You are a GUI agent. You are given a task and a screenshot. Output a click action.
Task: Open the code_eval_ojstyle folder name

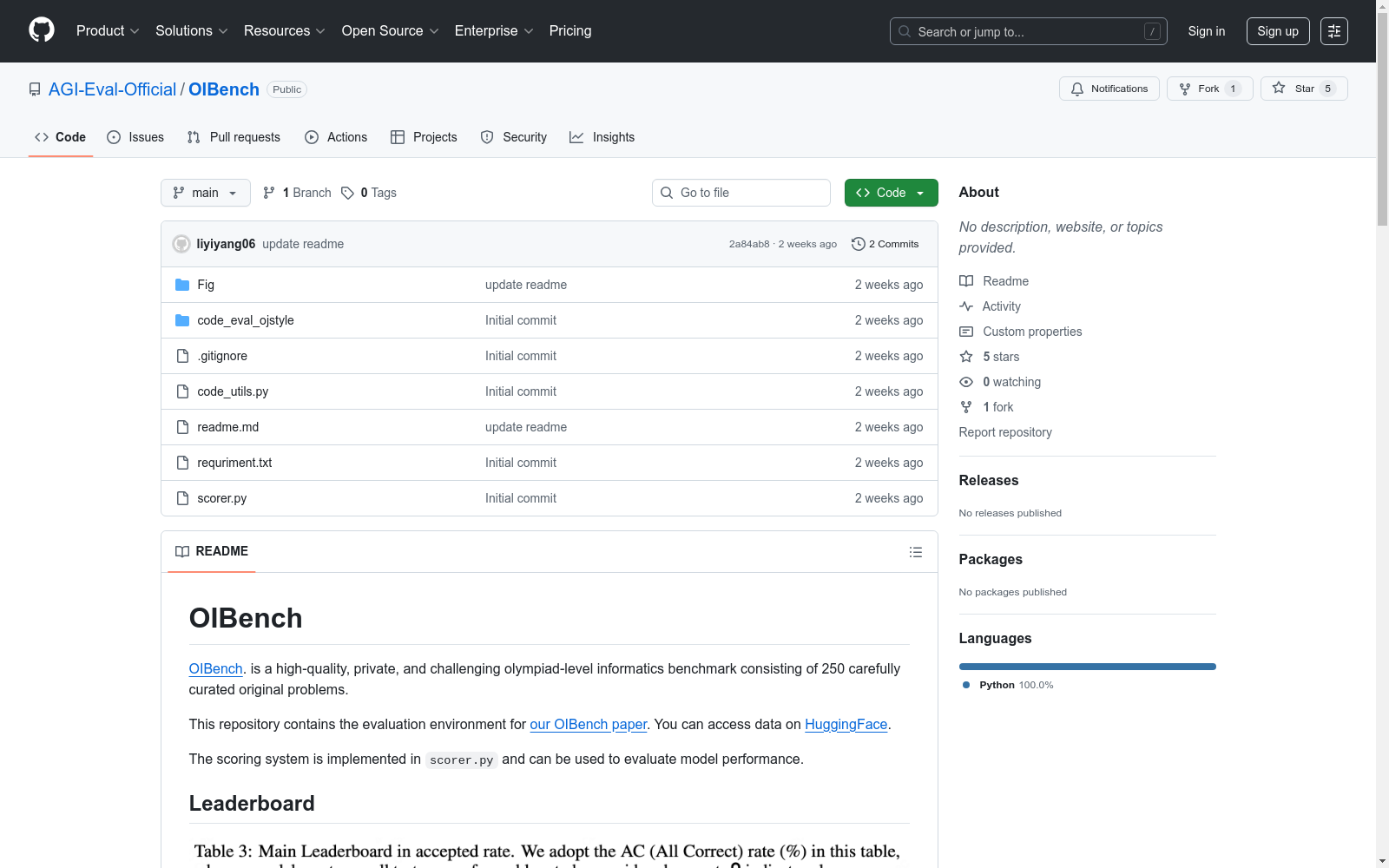246,320
